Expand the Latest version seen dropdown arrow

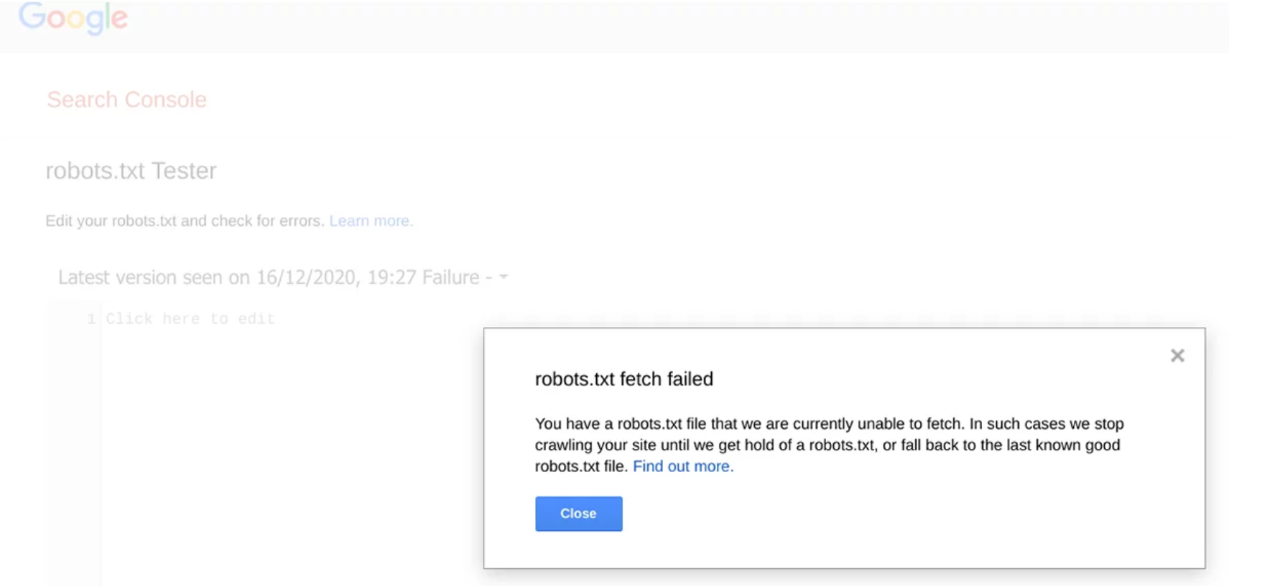pyautogui.click(x=503, y=277)
